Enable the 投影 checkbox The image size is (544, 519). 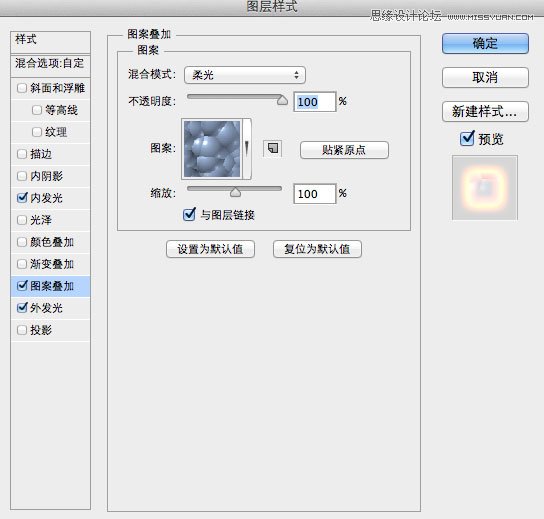[22, 330]
